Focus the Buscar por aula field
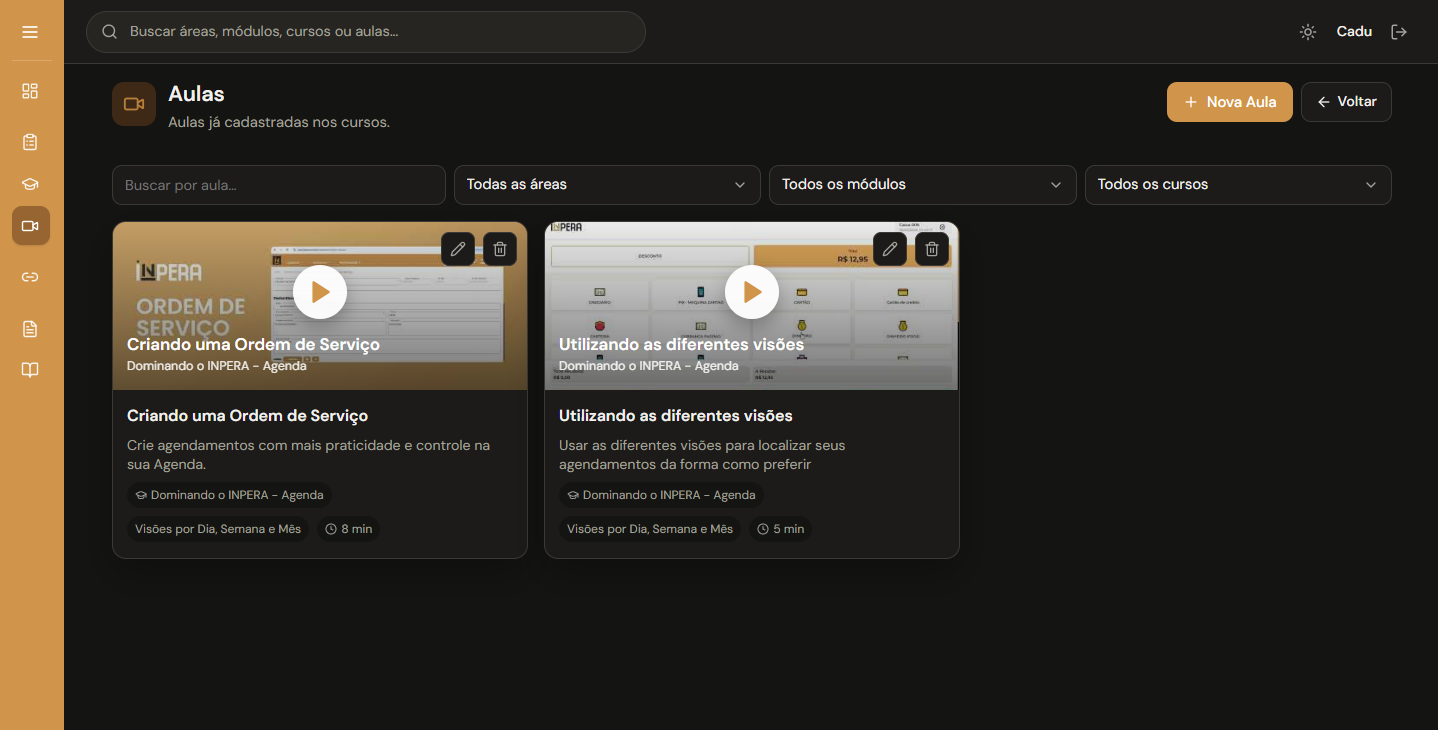Screen dimensions: 1438x730 (279, 185)
